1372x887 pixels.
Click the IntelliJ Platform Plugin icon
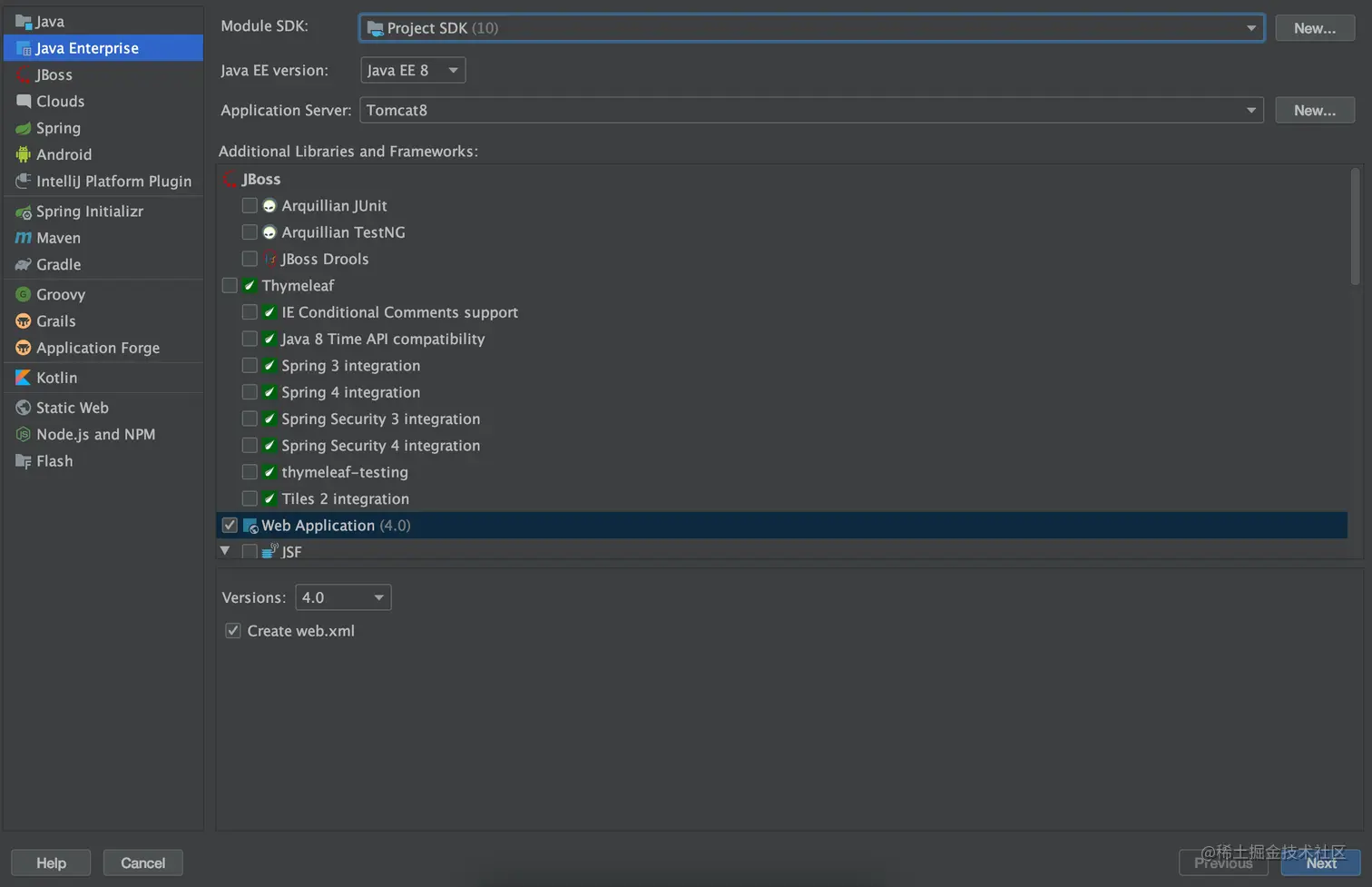coord(24,181)
